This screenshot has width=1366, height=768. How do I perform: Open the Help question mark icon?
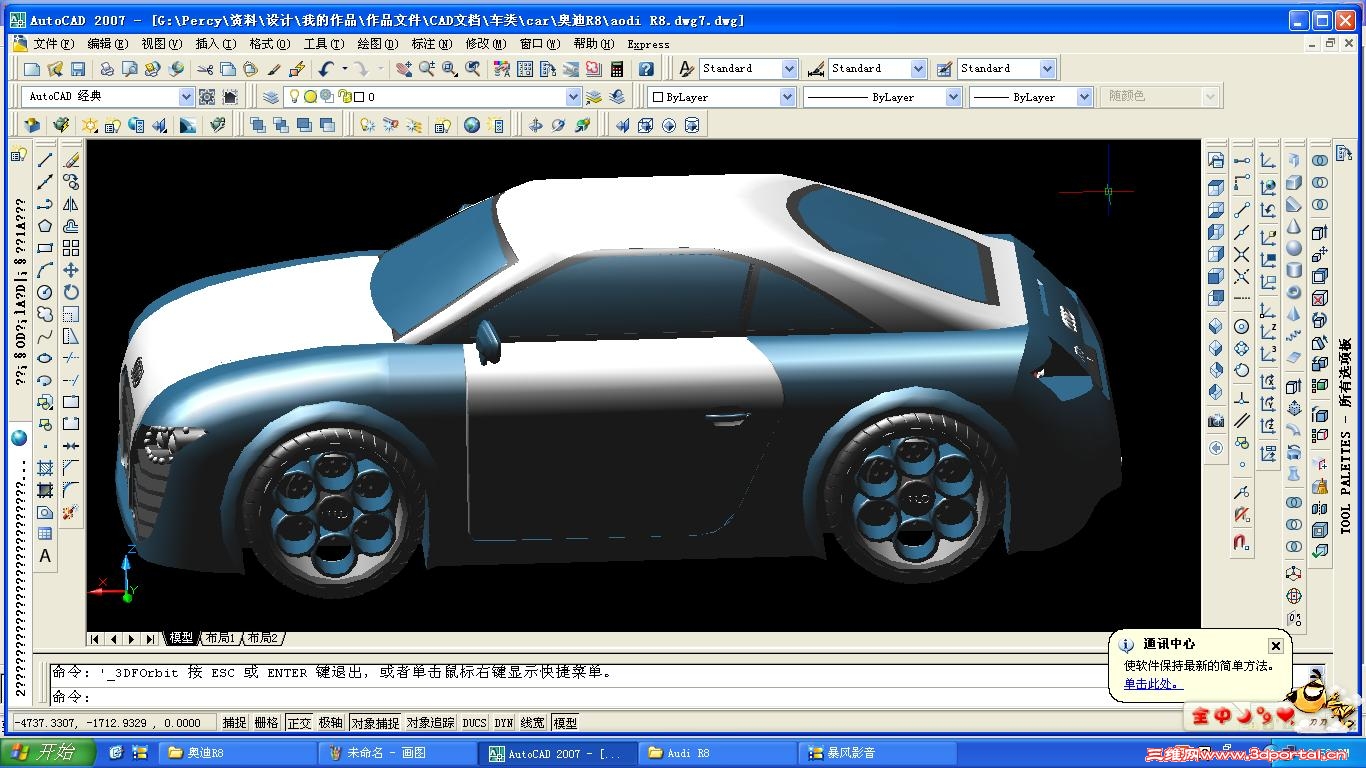click(646, 69)
